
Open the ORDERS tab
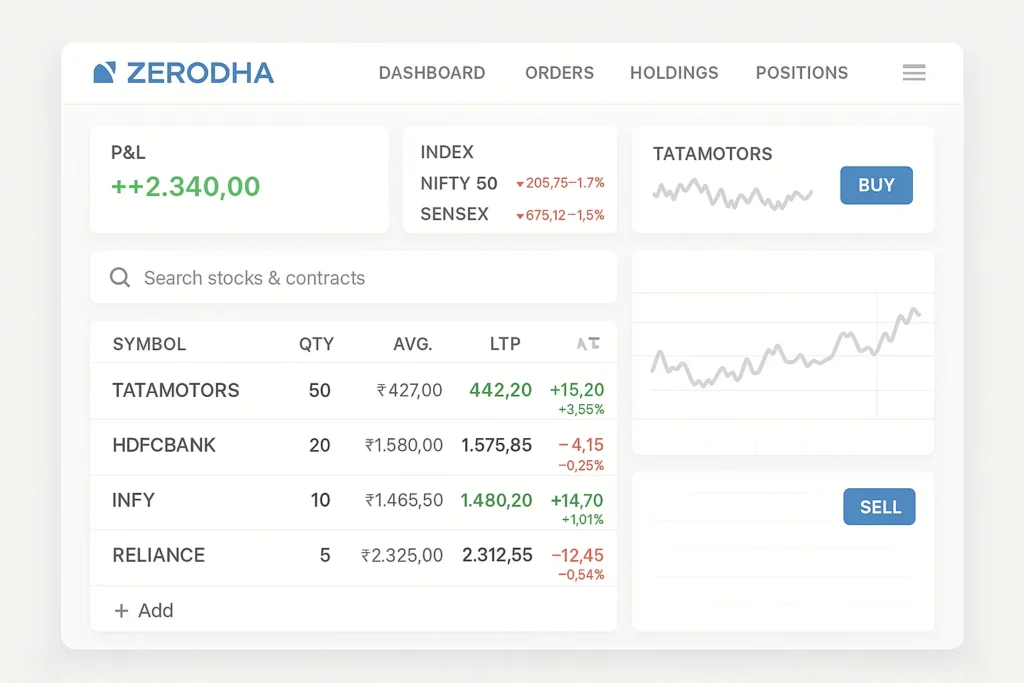point(559,72)
